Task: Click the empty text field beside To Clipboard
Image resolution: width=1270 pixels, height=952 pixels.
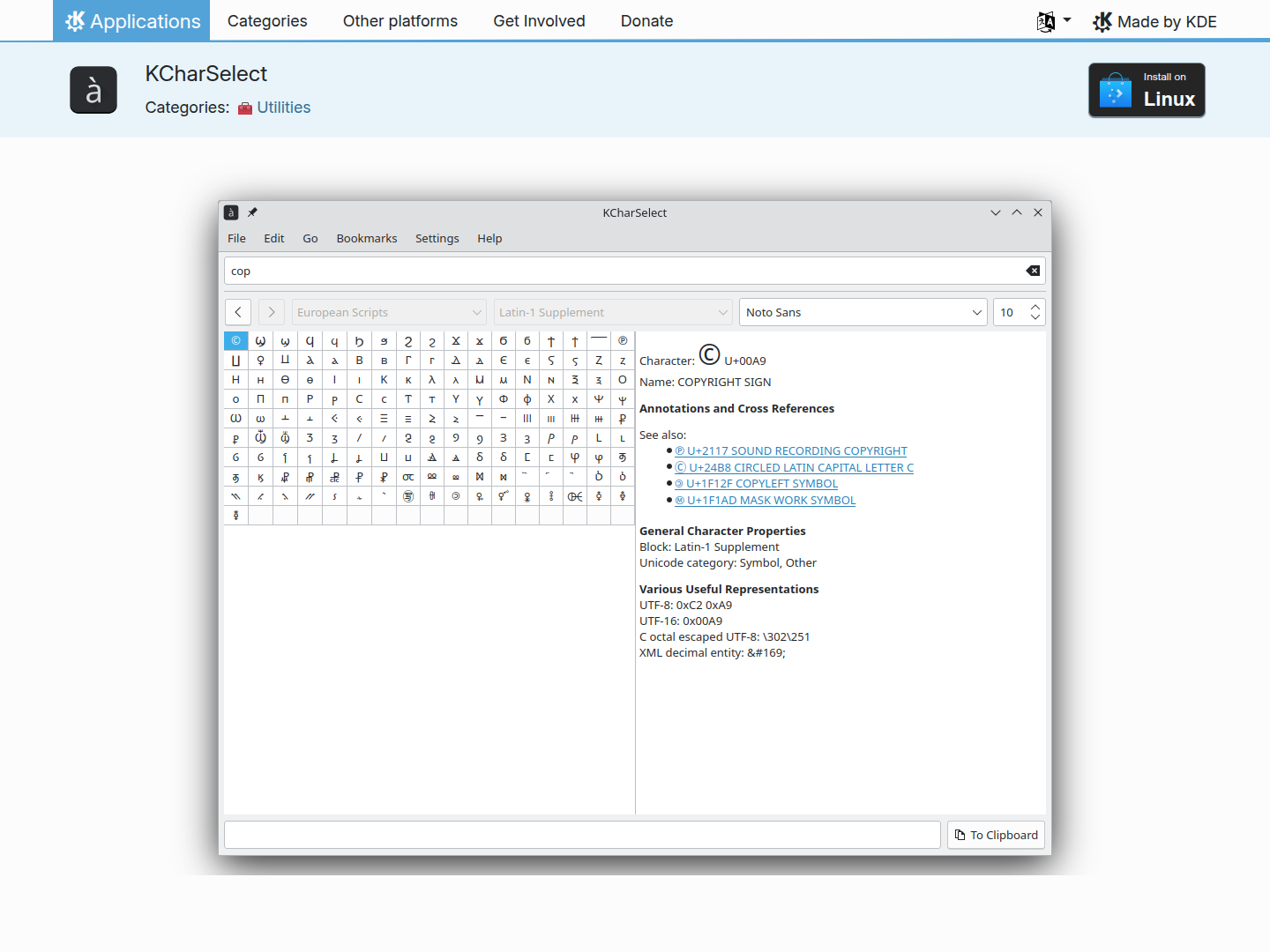Action: pos(582,835)
